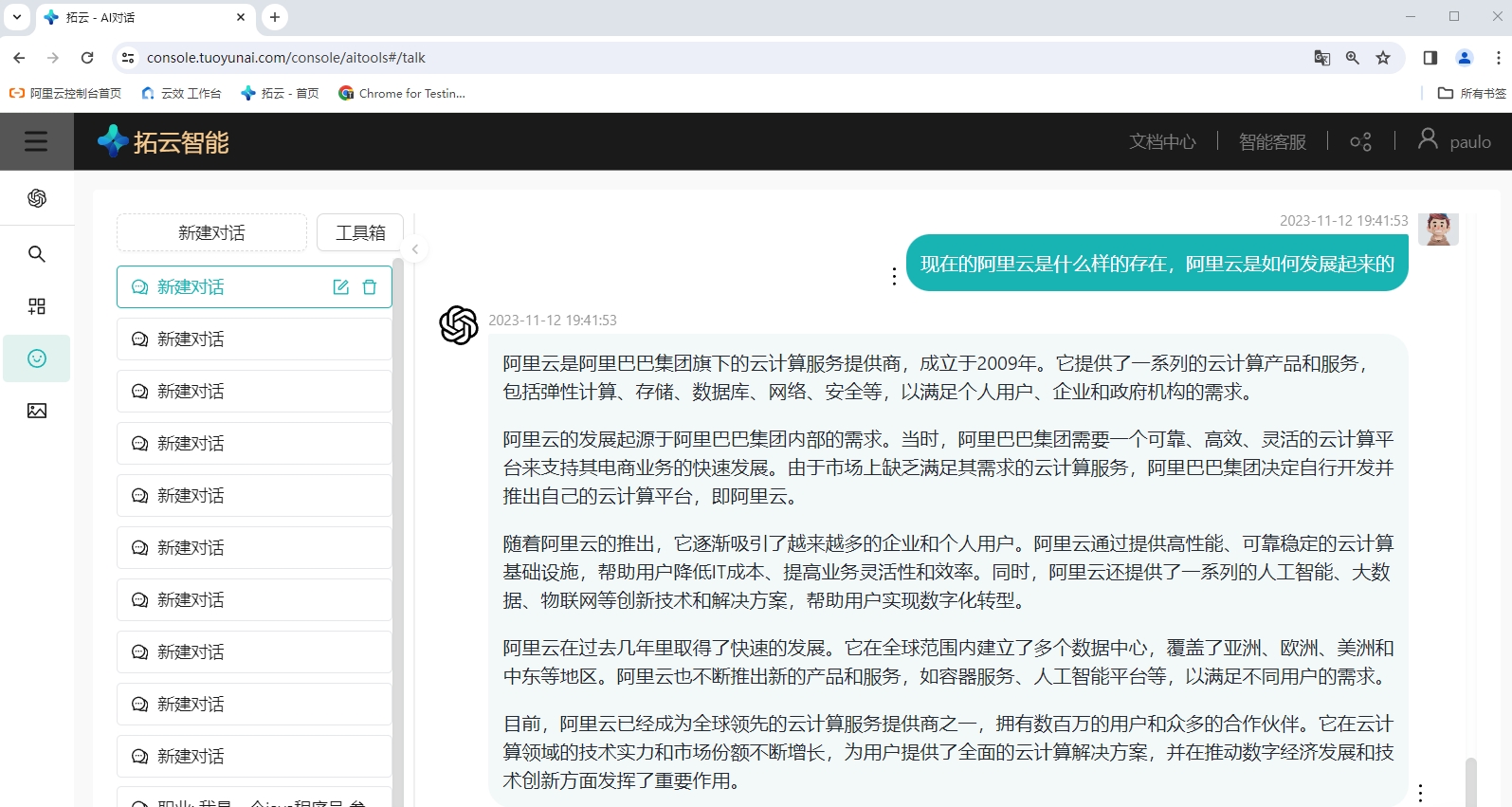Open the tab search dropdown arrow

click(17, 17)
